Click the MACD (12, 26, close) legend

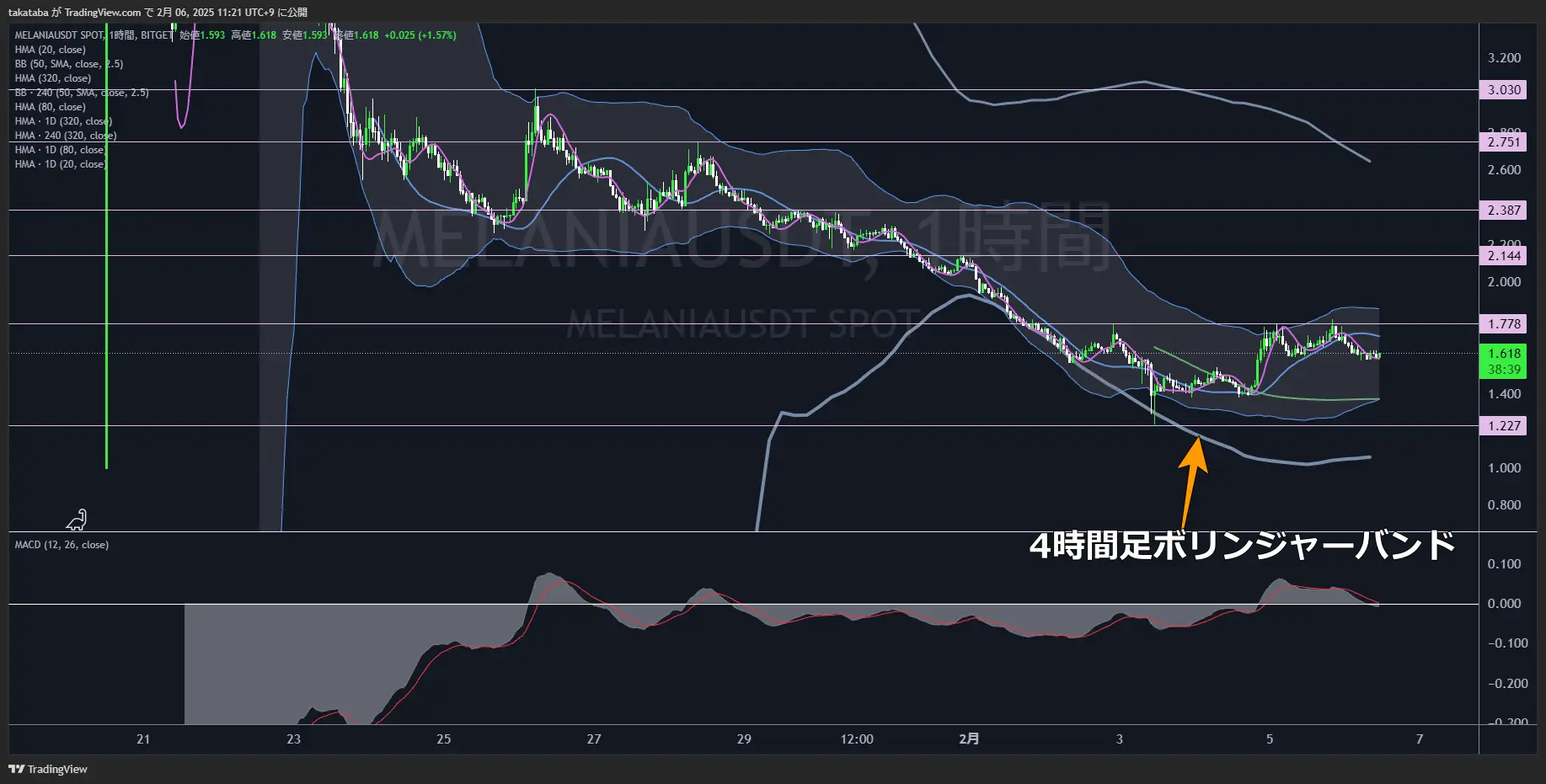(x=62, y=545)
